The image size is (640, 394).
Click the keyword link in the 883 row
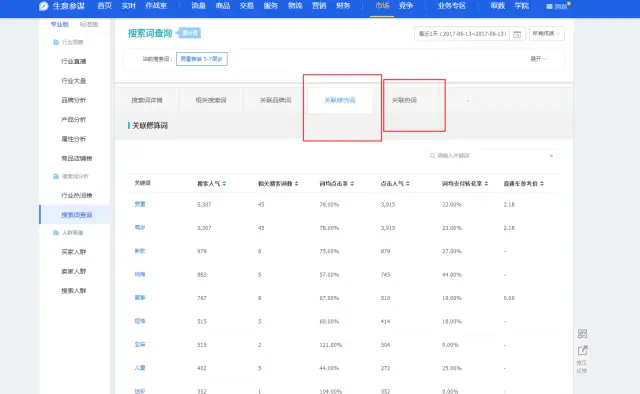click(140, 274)
